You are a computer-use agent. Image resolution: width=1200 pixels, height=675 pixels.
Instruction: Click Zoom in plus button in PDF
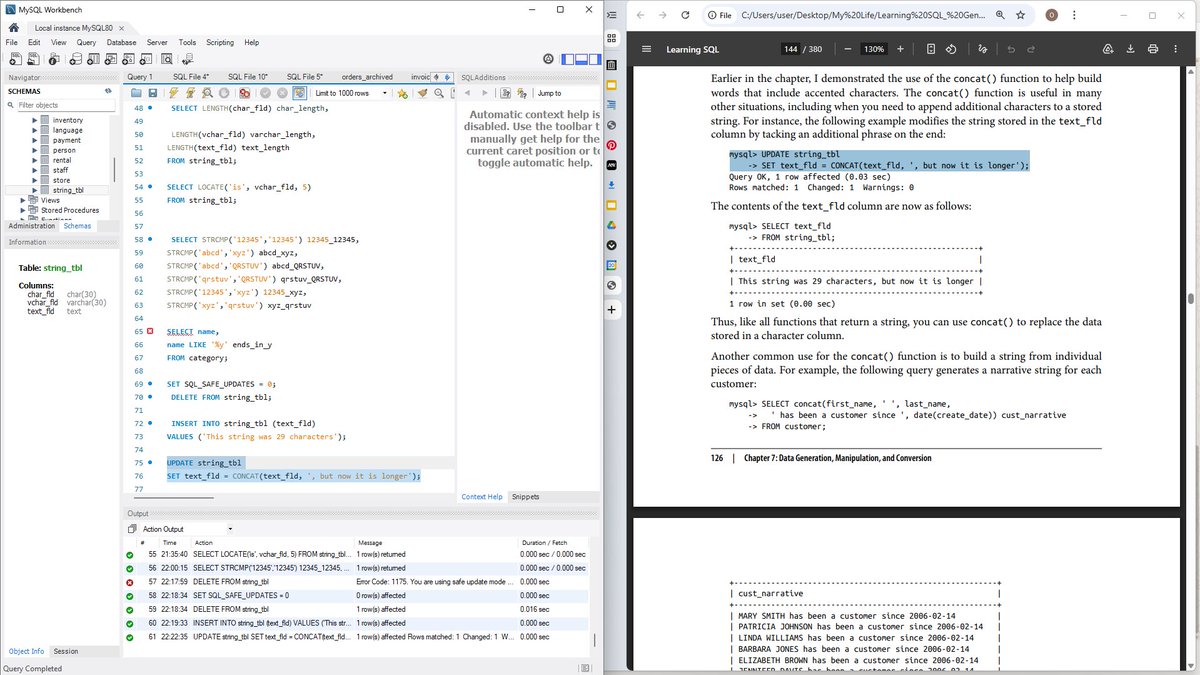900,49
